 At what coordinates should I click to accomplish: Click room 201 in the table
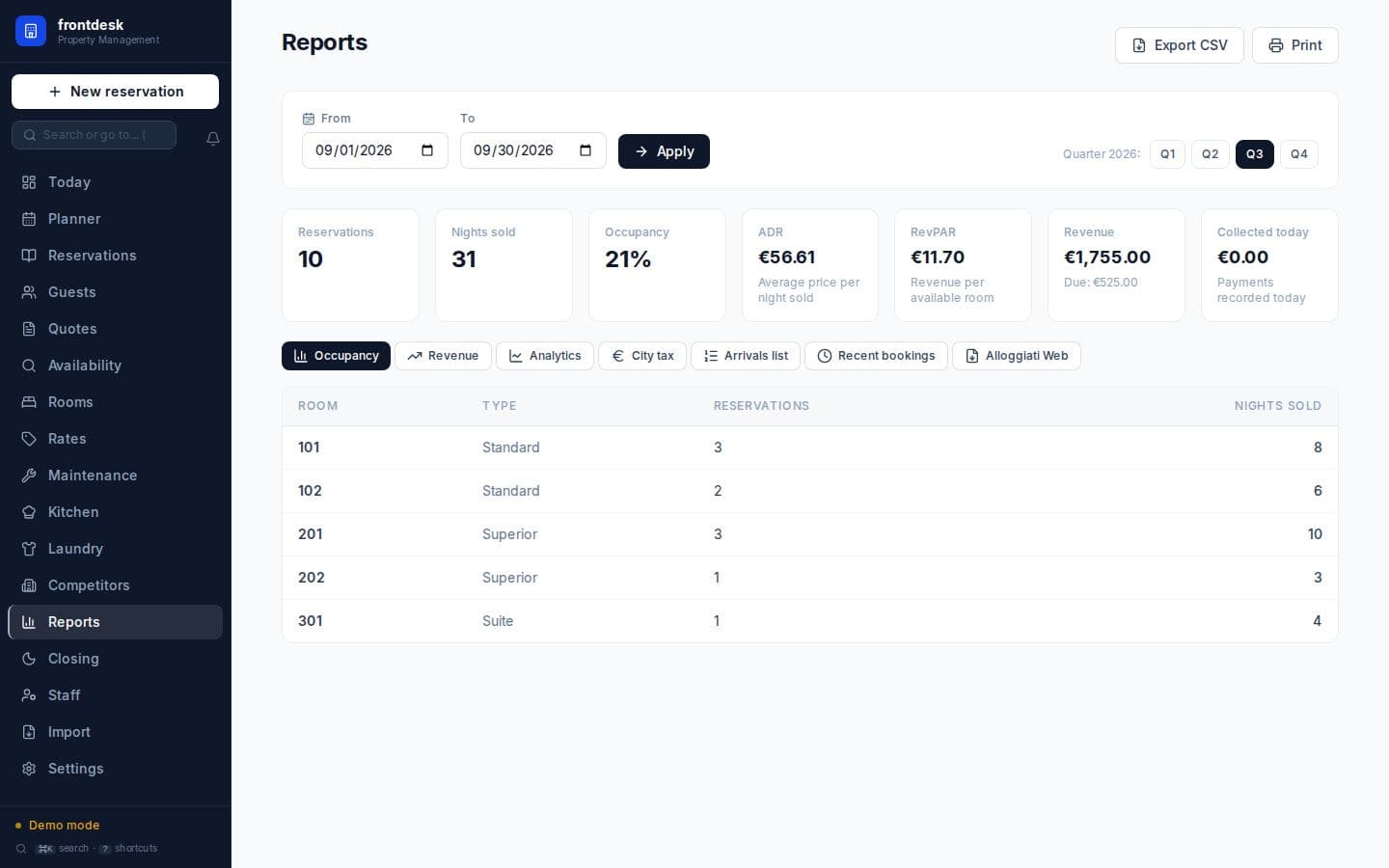click(311, 534)
